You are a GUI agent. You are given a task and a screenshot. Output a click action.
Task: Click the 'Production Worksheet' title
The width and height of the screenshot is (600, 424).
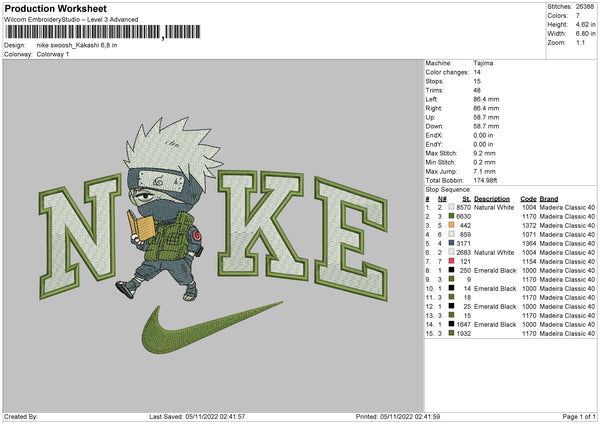coord(55,8)
